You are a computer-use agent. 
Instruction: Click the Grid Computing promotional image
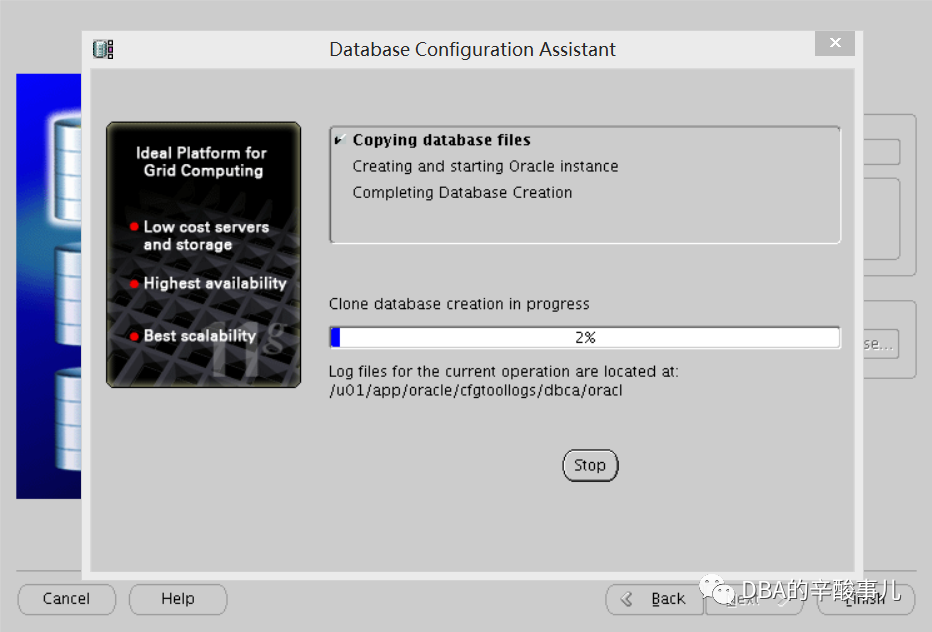[203, 255]
